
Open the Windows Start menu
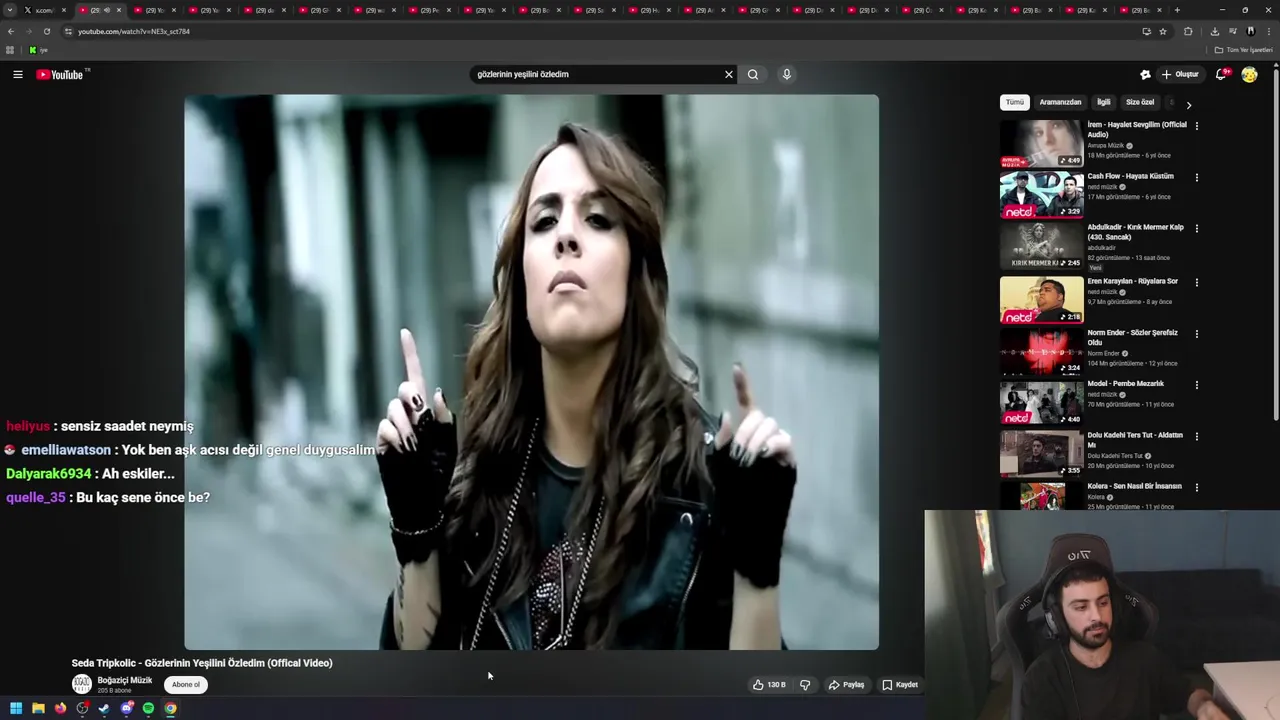[x=16, y=708]
